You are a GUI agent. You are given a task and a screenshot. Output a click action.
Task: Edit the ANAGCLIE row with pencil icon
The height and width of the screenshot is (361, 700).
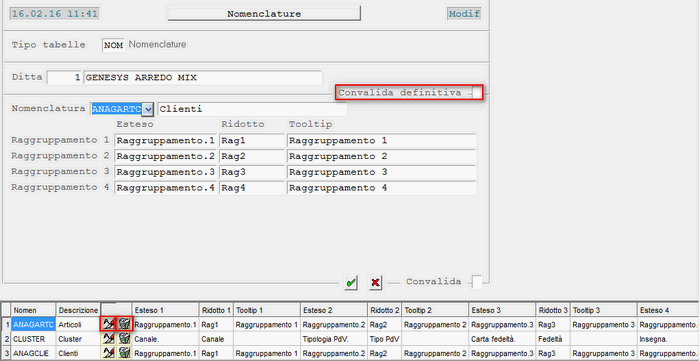(x=108, y=353)
